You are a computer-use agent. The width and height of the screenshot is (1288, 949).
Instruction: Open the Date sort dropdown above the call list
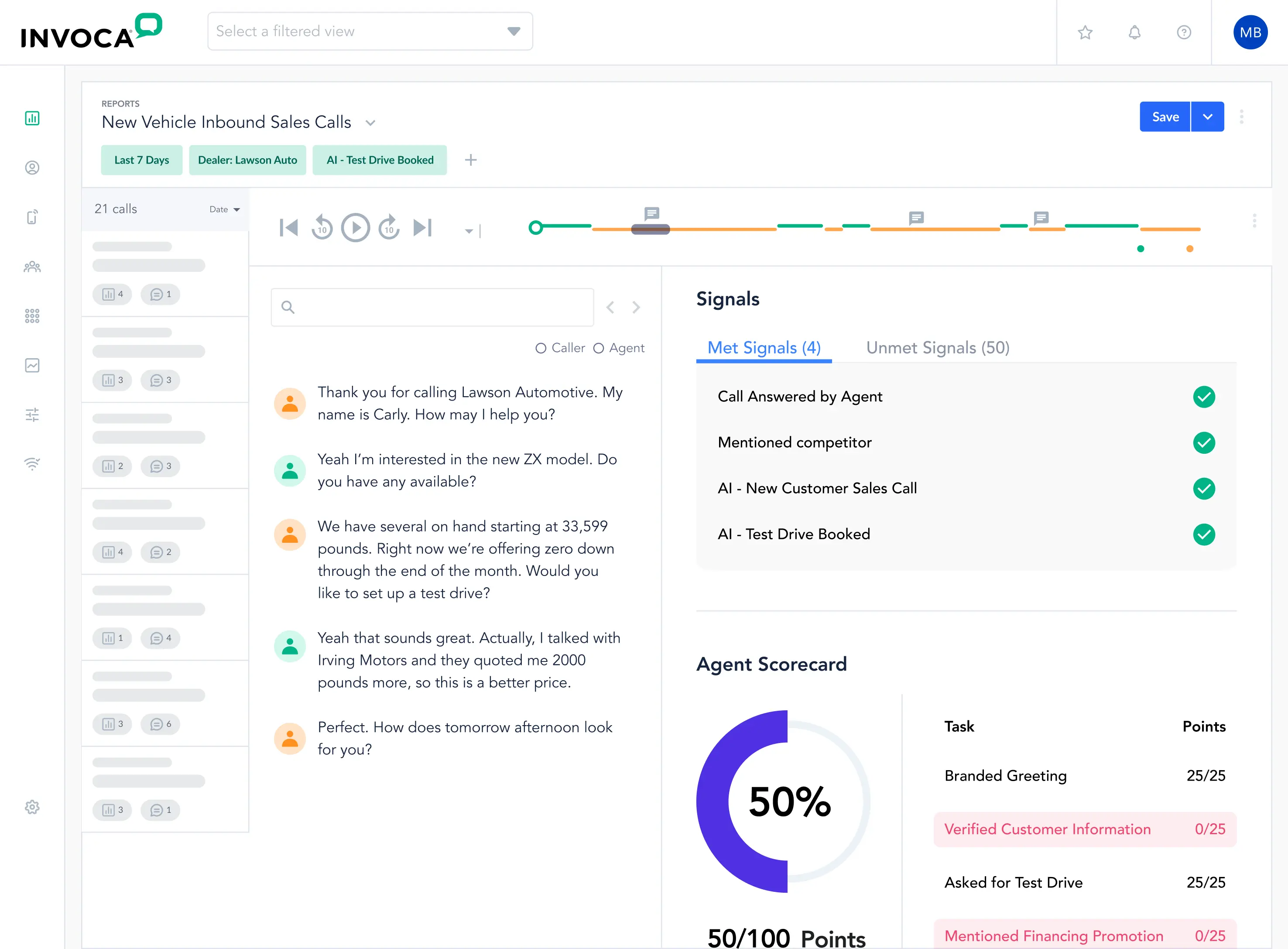[224, 209]
